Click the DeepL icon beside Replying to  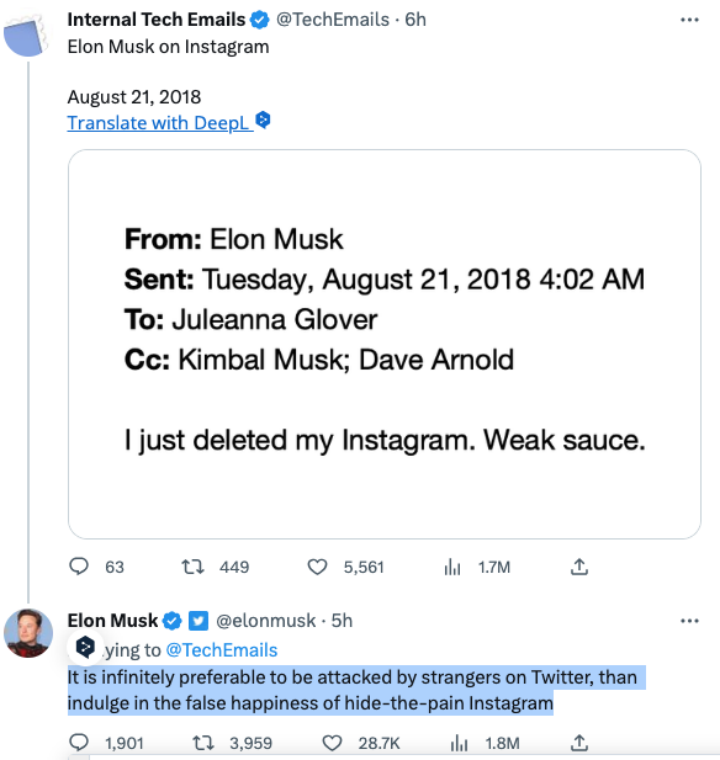[x=86, y=648]
